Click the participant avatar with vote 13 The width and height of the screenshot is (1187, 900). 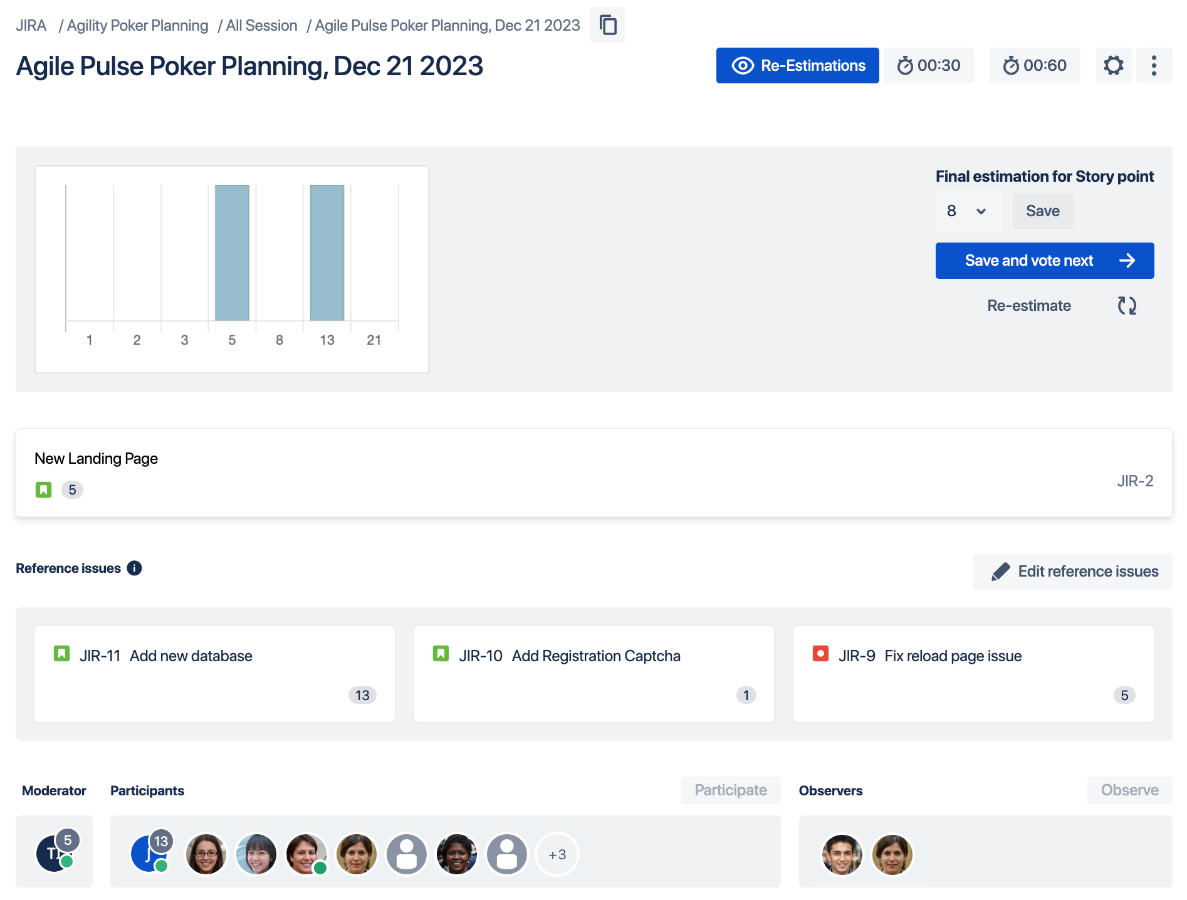pyautogui.click(x=150, y=853)
